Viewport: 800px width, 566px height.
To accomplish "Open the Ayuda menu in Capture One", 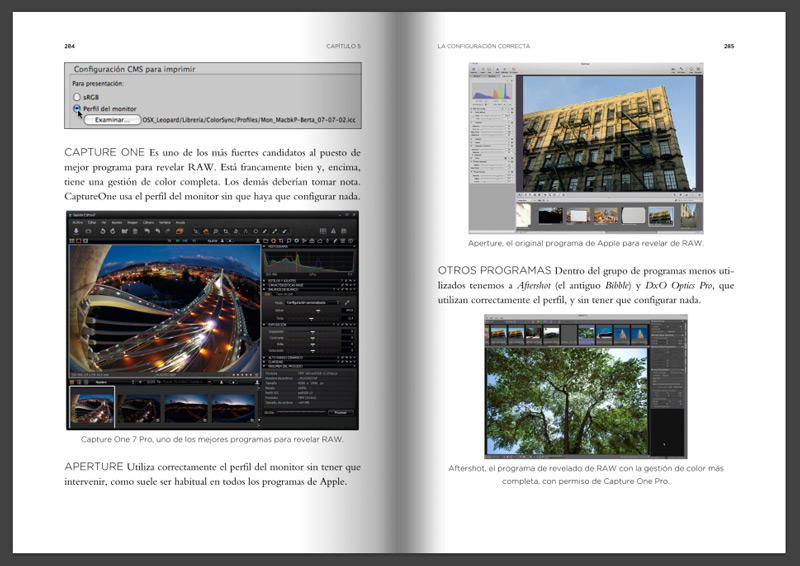I will pos(180,223).
